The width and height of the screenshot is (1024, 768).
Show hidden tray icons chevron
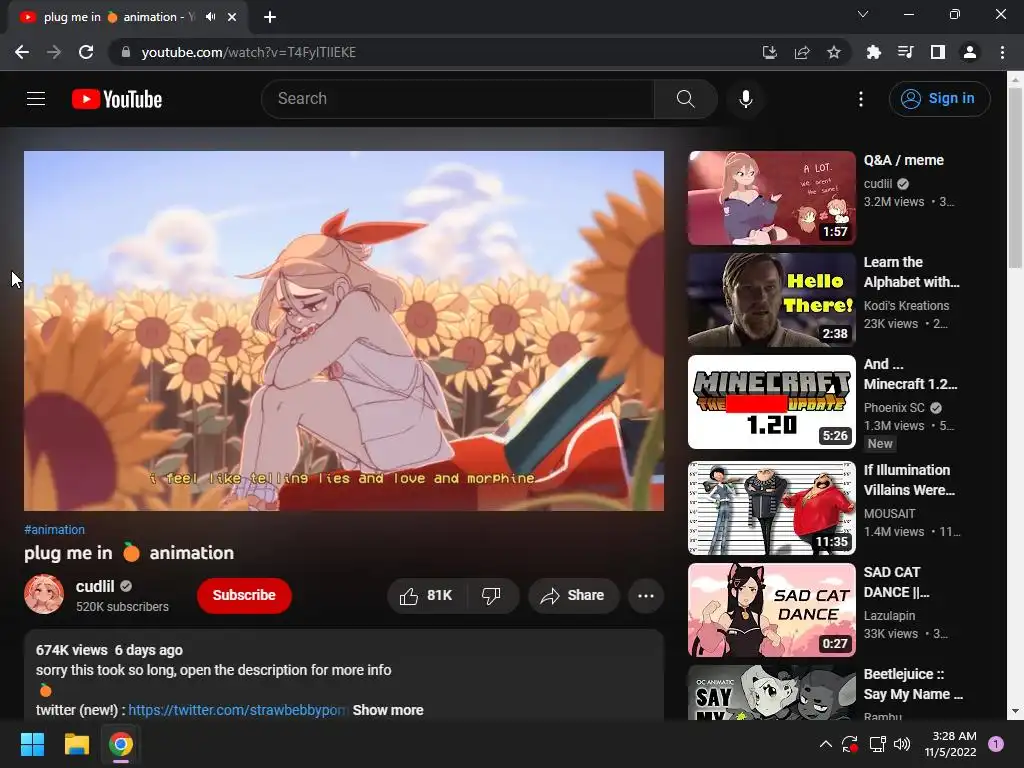pos(825,744)
